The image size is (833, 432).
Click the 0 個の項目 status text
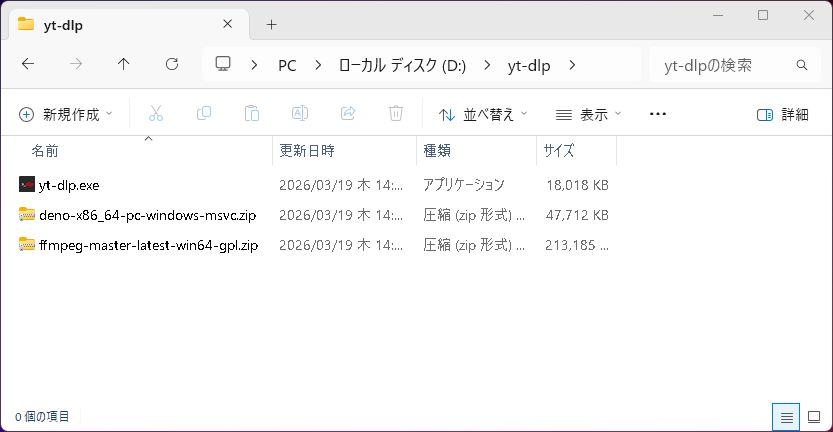(42, 417)
